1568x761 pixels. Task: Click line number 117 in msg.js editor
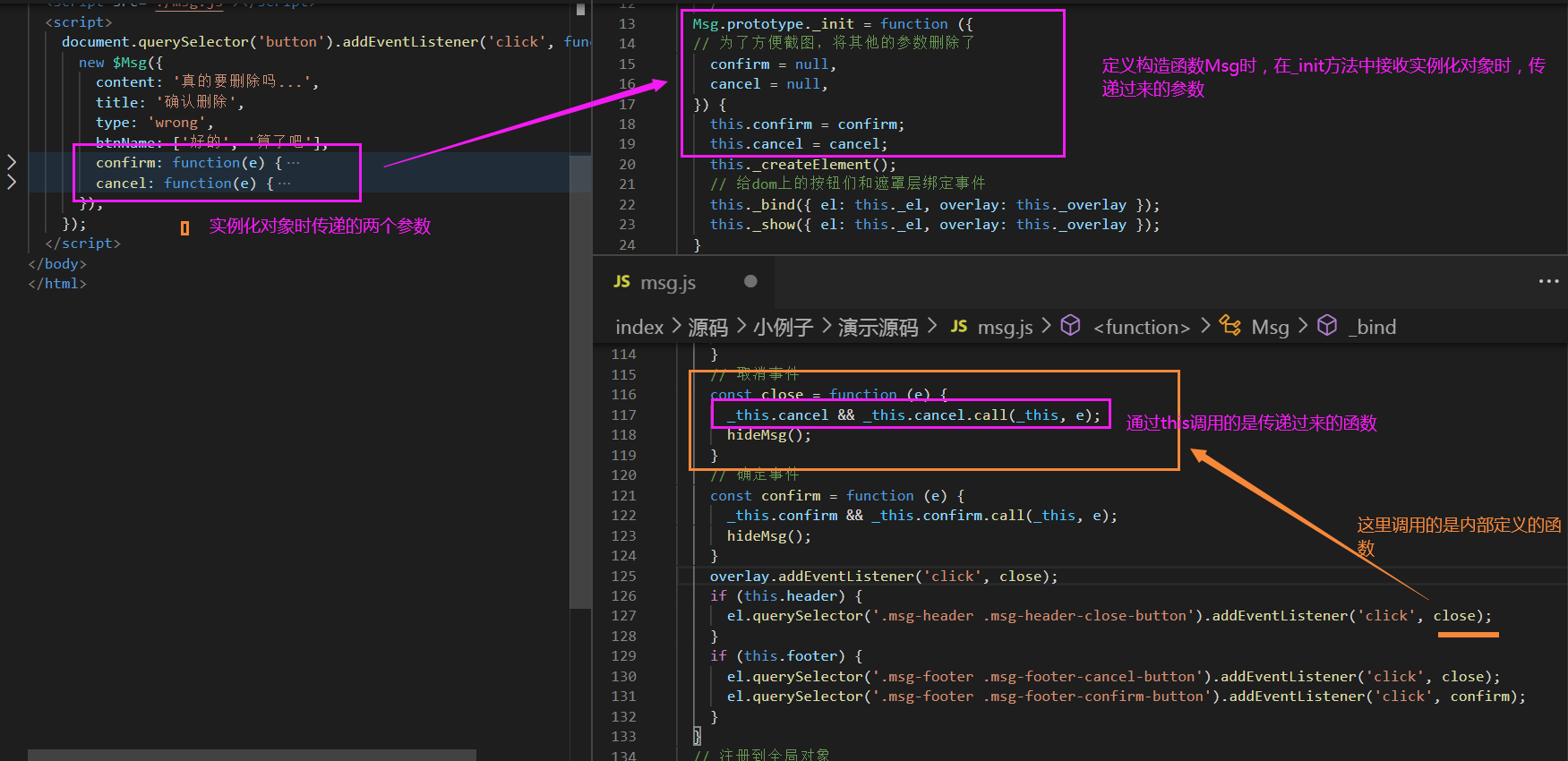(x=623, y=415)
